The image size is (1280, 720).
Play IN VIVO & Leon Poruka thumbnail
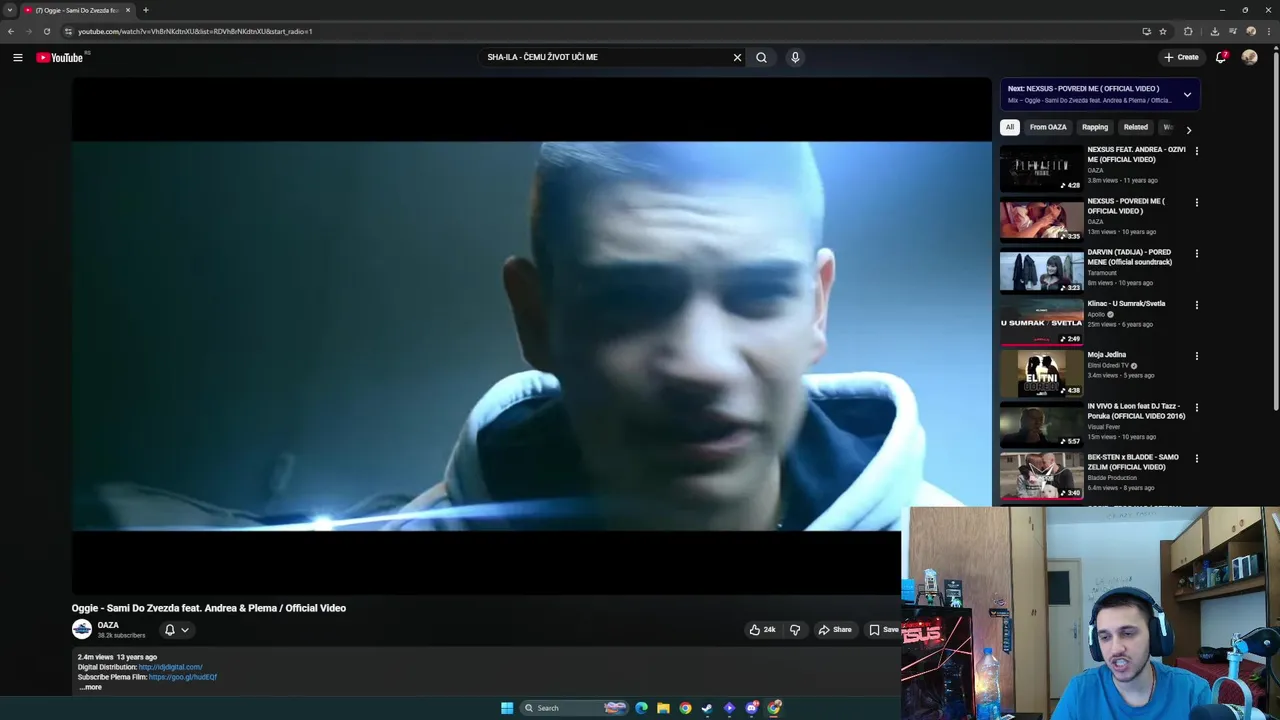pyautogui.click(x=1042, y=425)
